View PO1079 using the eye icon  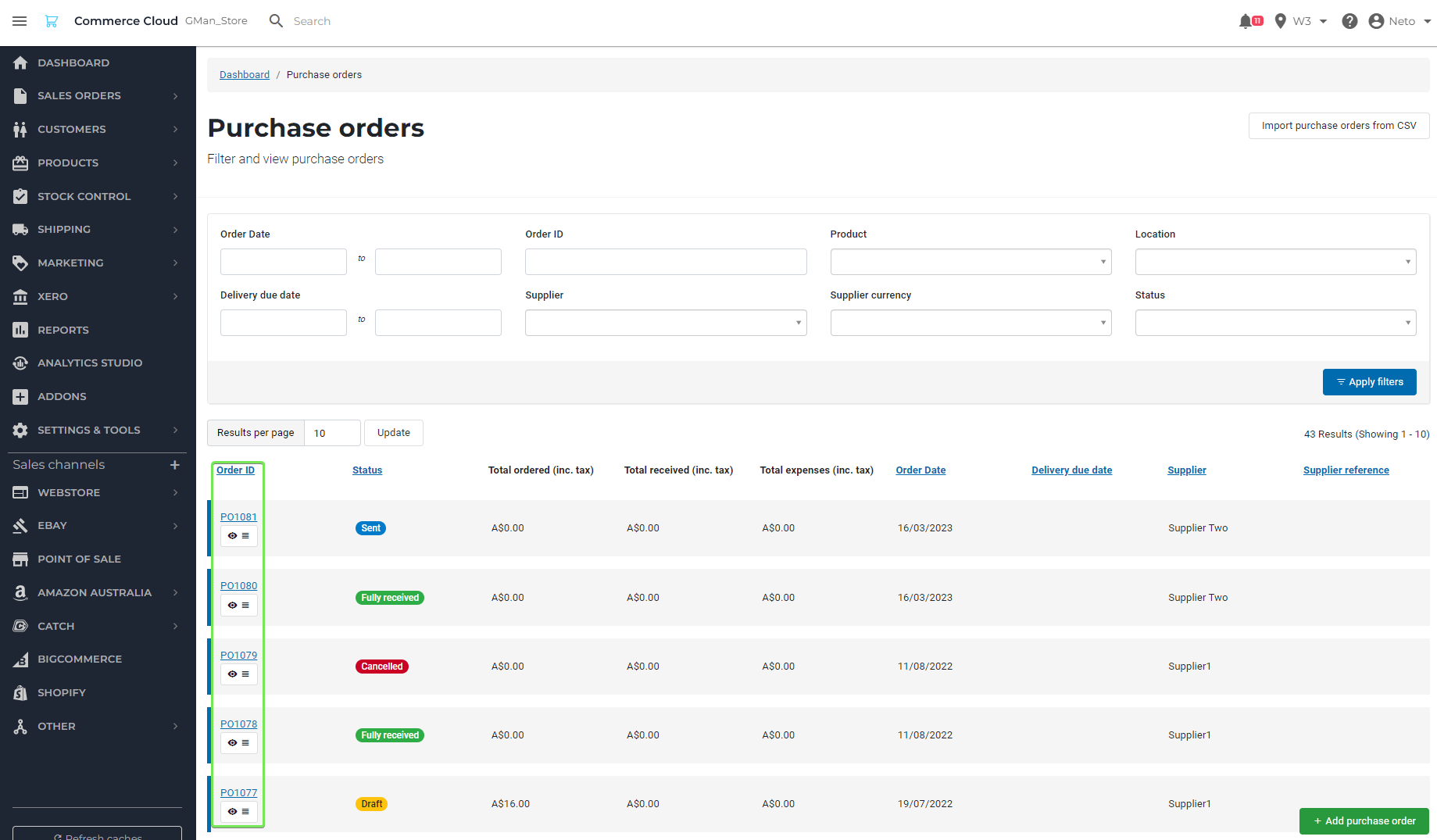[x=232, y=674]
